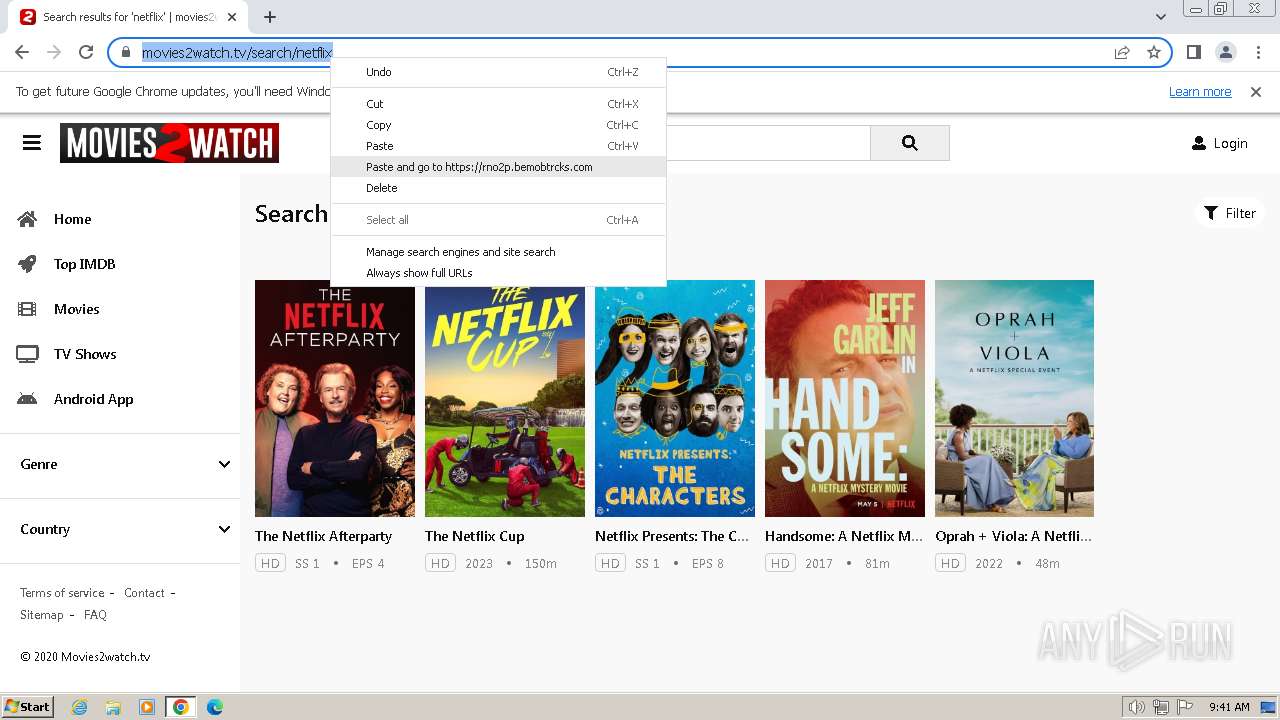Click the browser back arrow
The height and width of the screenshot is (720, 1280).
pyautogui.click(x=22, y=52)
